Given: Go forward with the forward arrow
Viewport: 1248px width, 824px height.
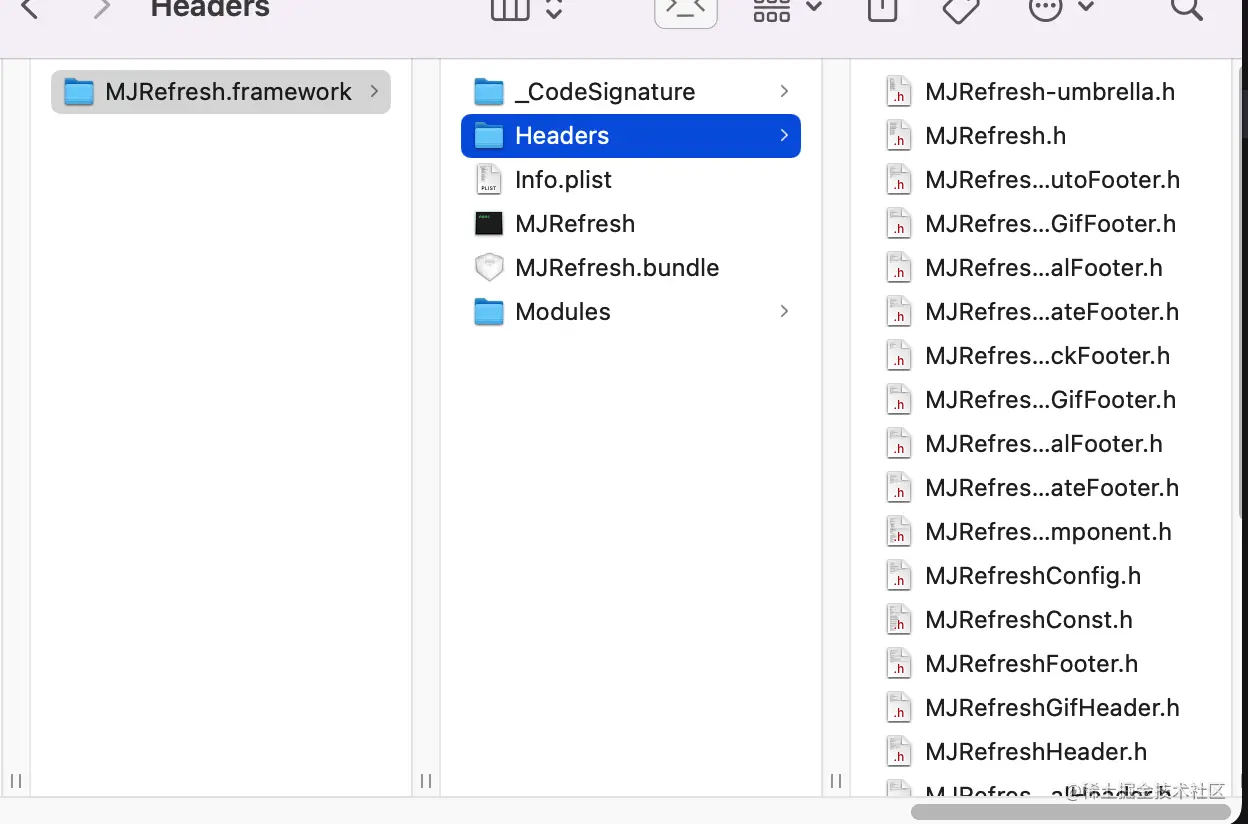Looking at the screenshot, I should (101, 9).
